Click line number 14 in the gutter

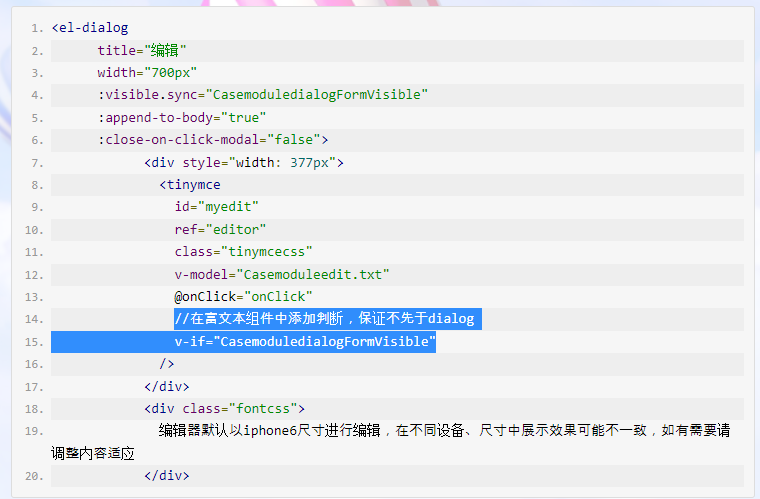pyautogui.click(x=34, y=319)
